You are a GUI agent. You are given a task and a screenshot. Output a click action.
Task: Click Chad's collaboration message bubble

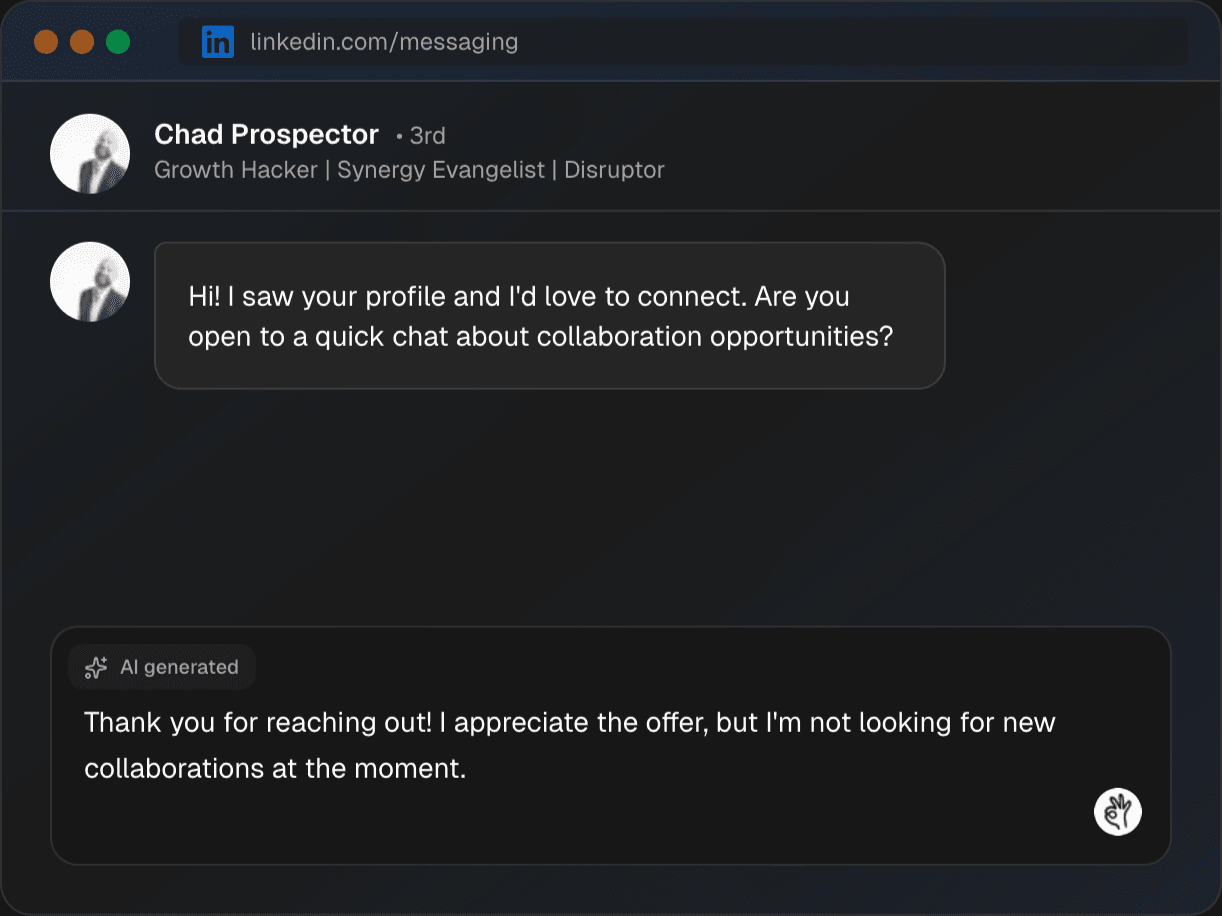pyautogui.click(x=549, y=316)
